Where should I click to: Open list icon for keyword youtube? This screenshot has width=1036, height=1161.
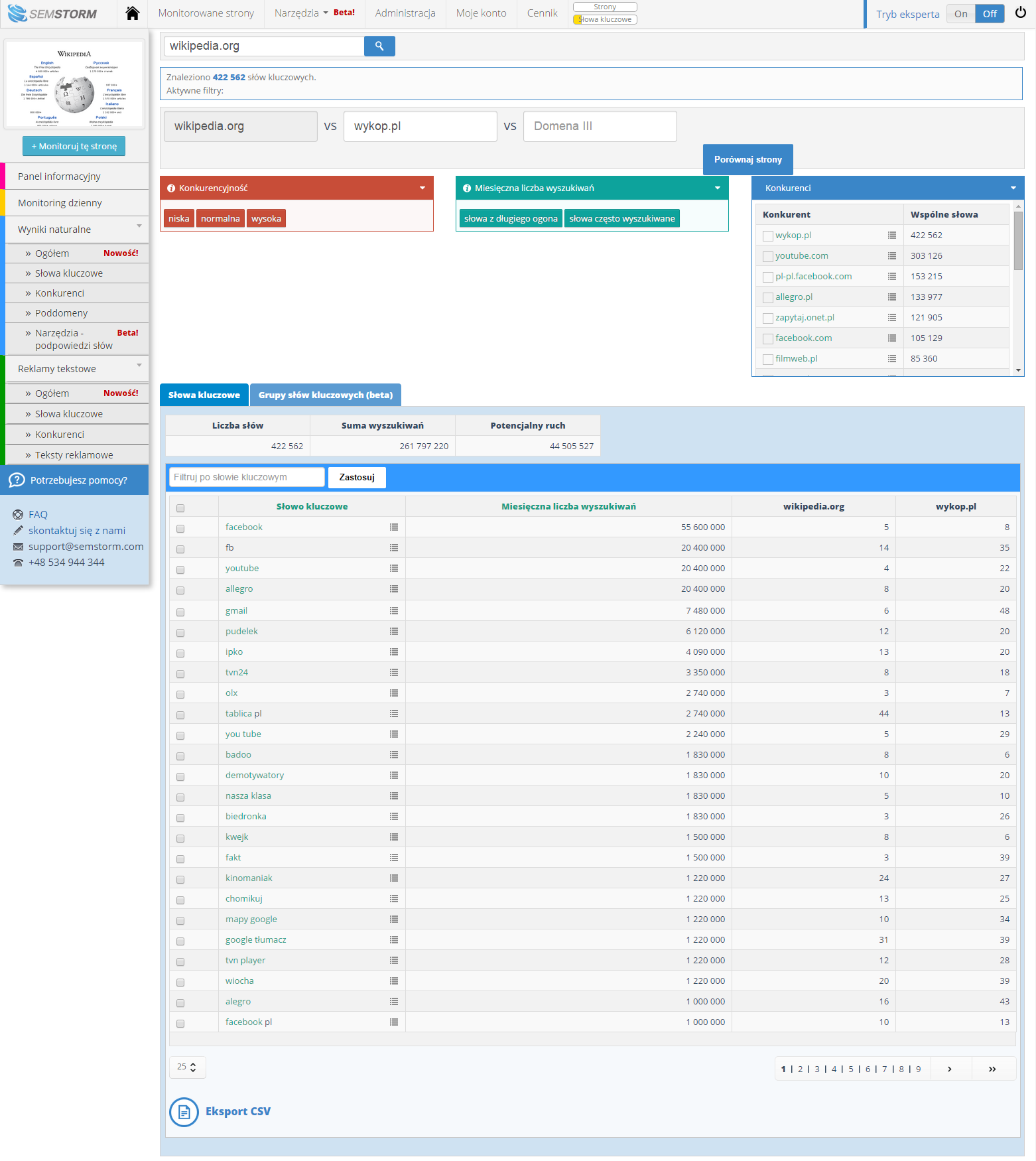[394, 568]
